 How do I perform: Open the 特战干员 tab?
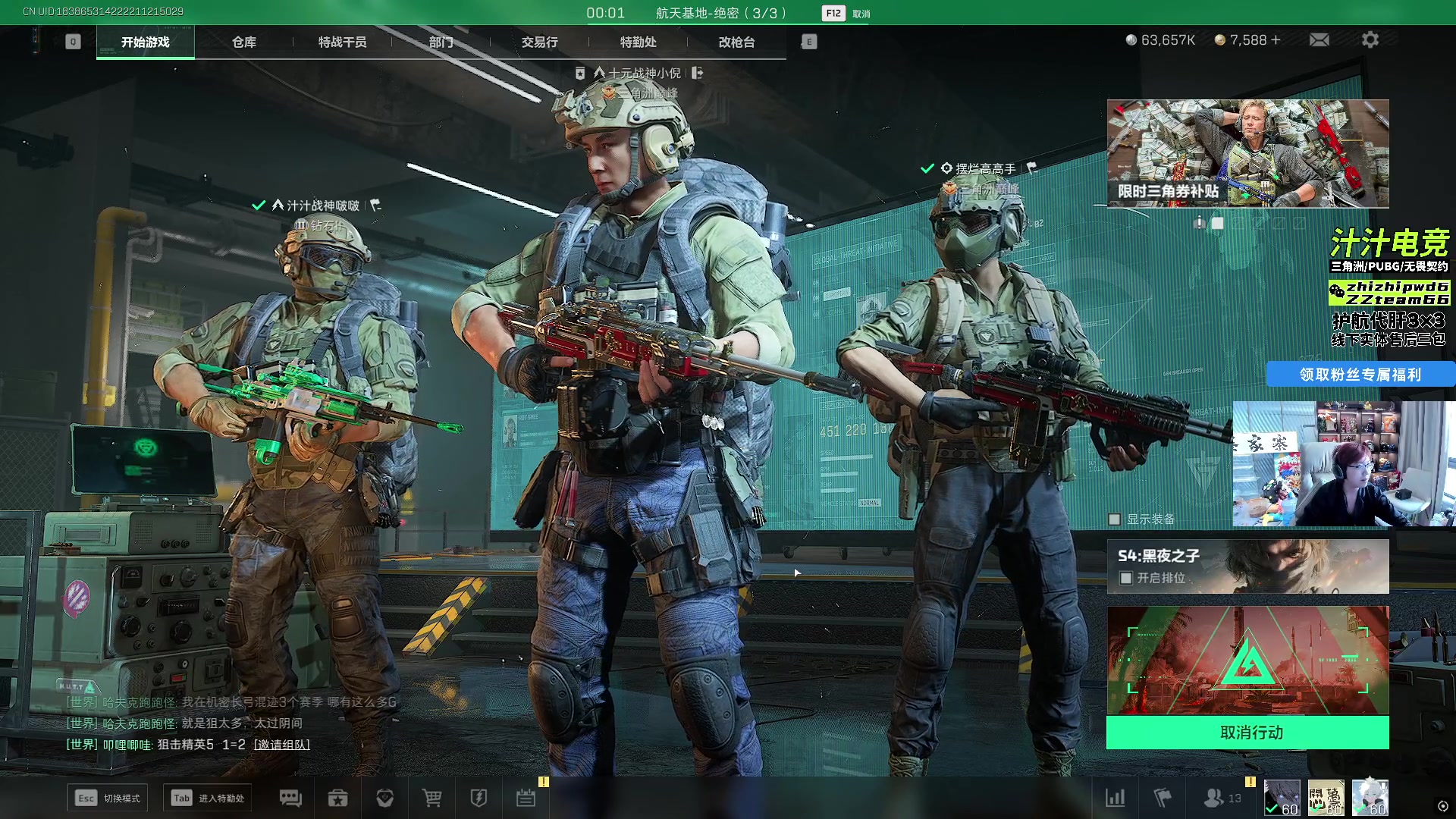pos(342,42)
